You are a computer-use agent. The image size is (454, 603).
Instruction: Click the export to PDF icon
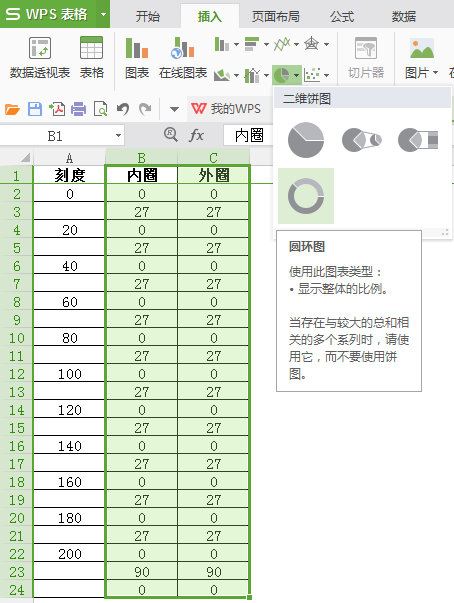57,109
